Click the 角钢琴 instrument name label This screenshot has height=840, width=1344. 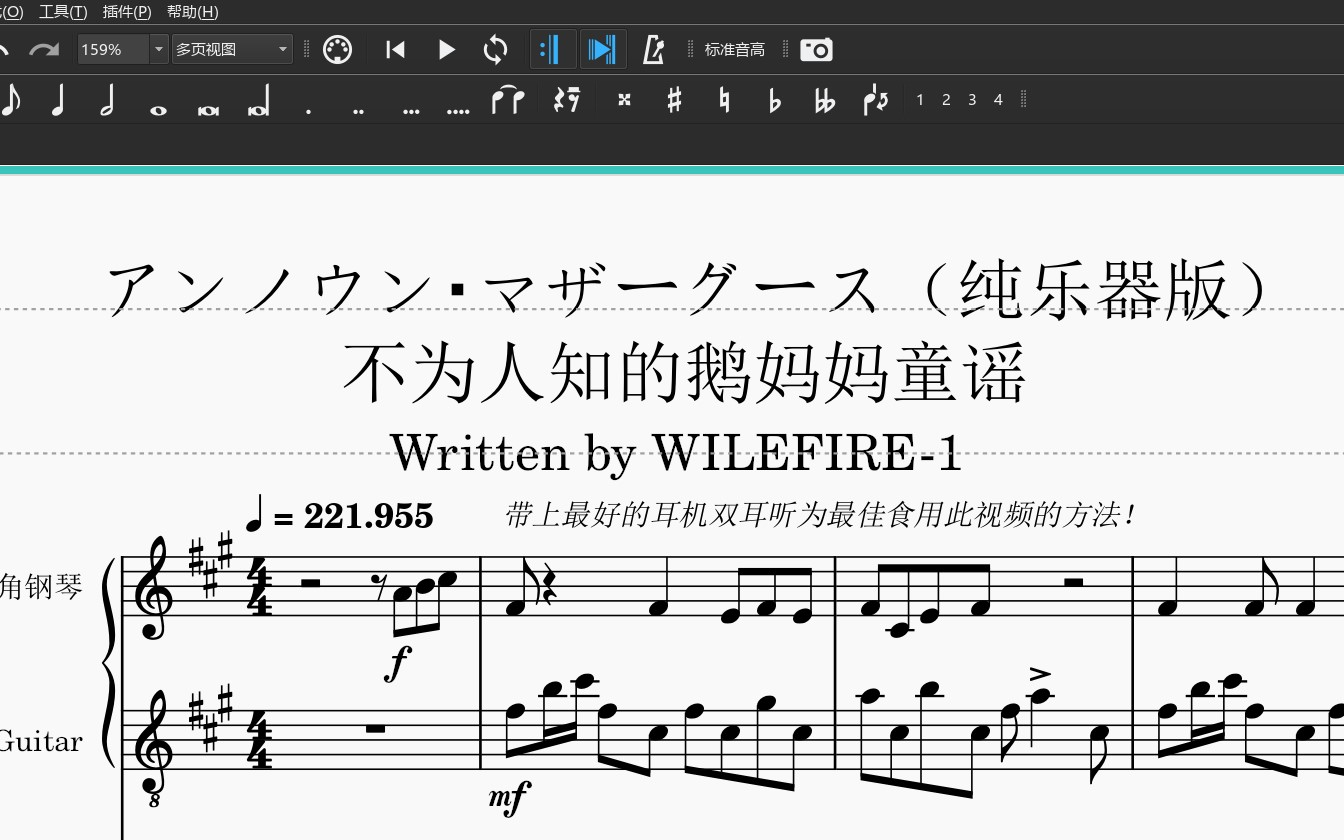point(41,586)
